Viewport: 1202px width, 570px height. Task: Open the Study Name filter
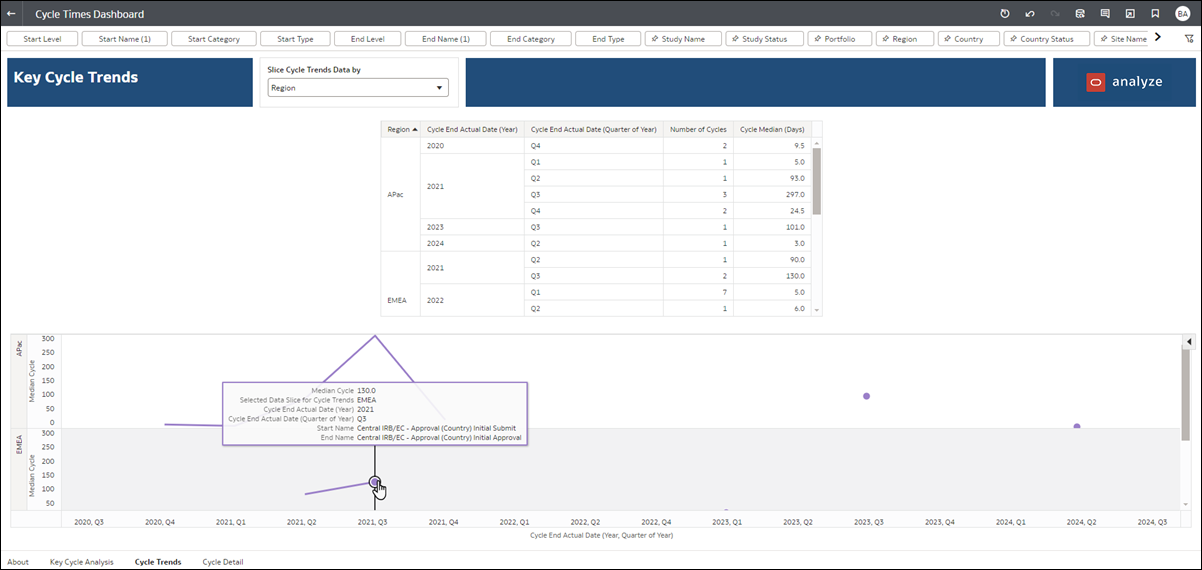pyautogui.click(x=683, y=39)
